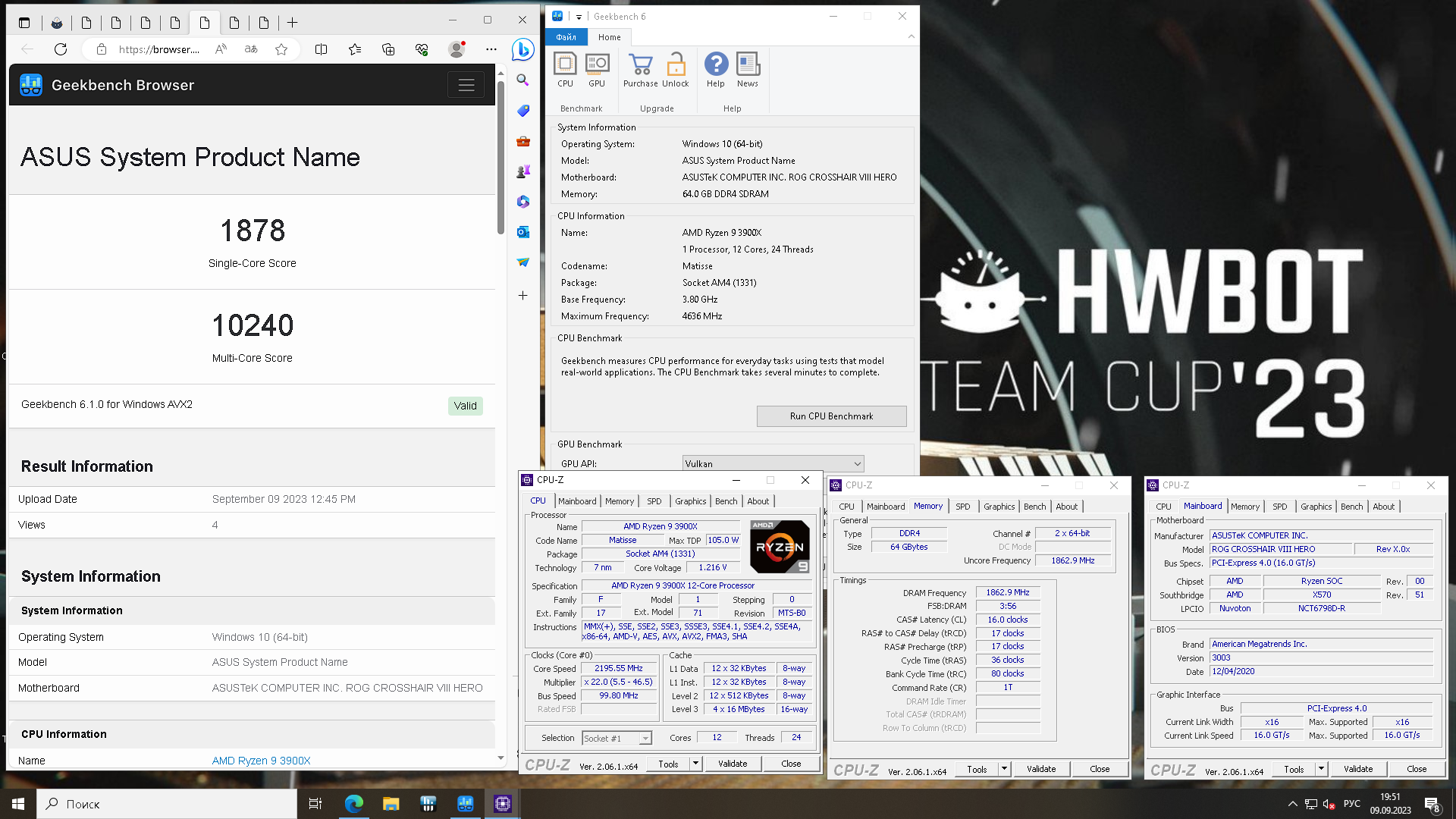Click Tools button in CPU-Z Mainboard window
Image resolution: width=1456 pixels, height=819 pixels.
1294,769
